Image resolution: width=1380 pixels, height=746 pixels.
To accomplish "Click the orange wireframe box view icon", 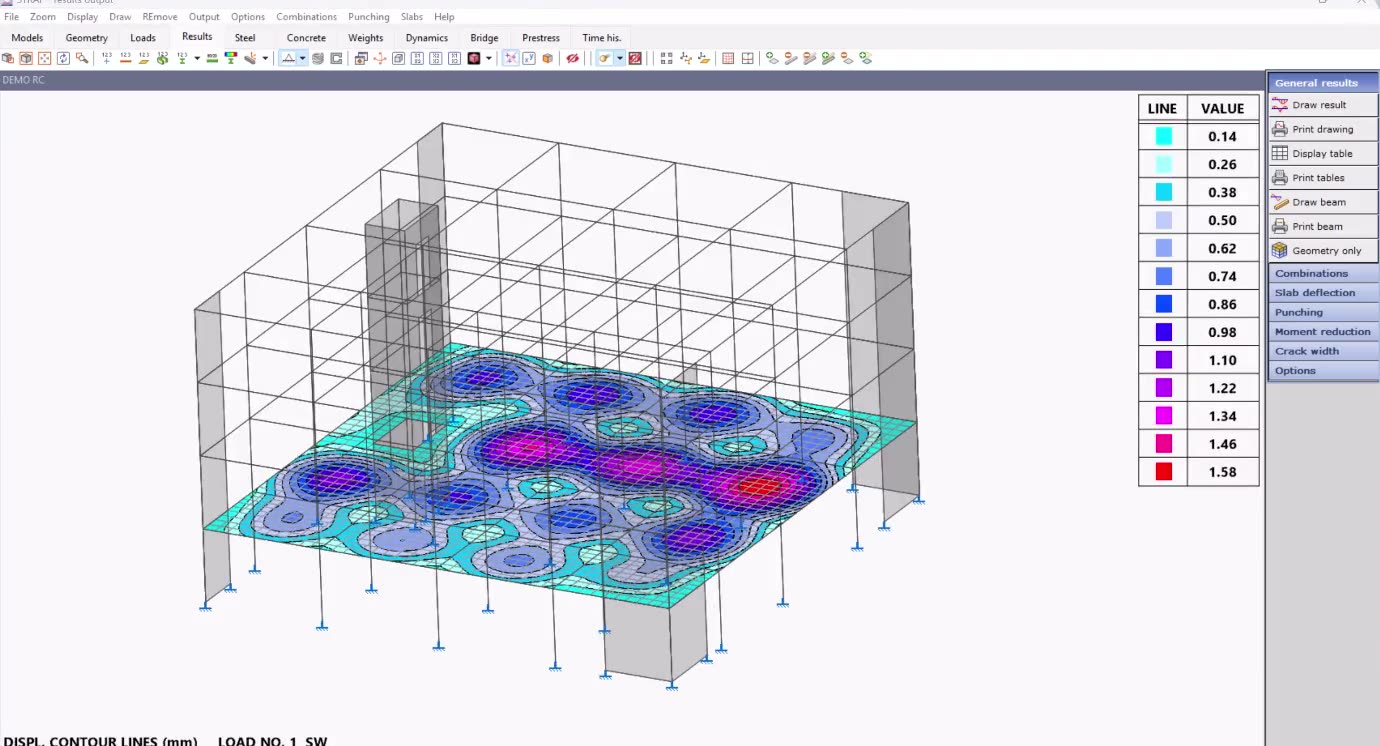I will [x=26, y=58].
